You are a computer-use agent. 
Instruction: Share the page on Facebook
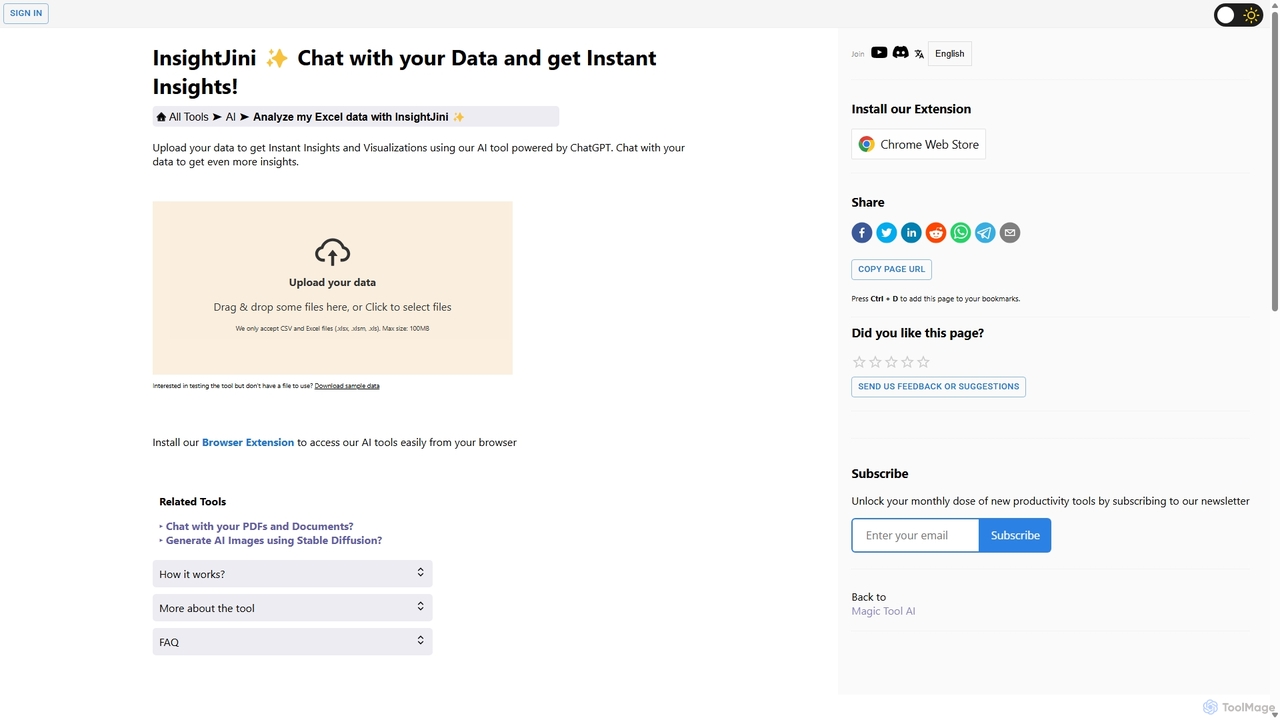point(862,233)
